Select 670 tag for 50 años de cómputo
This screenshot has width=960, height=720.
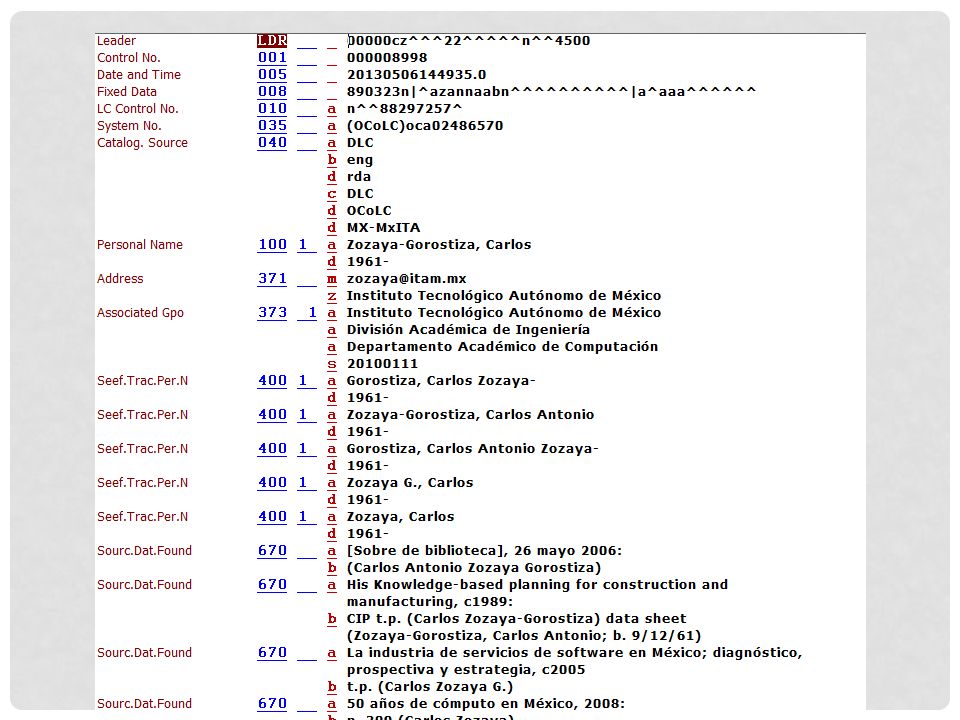coord(272,704)
